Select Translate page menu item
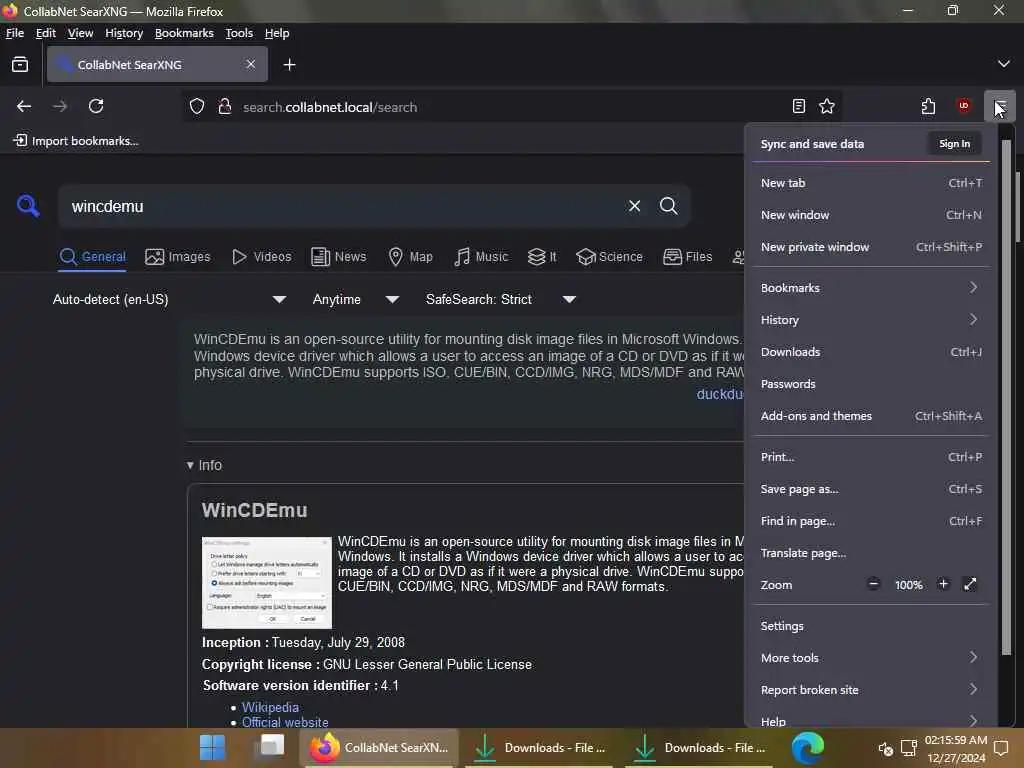 (x=871, y=553)
